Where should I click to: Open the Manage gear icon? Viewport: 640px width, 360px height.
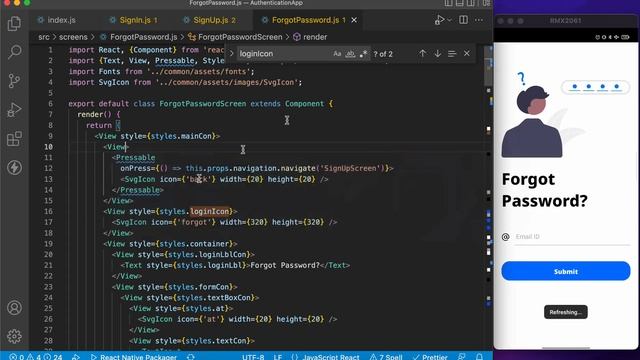(14, 336)
